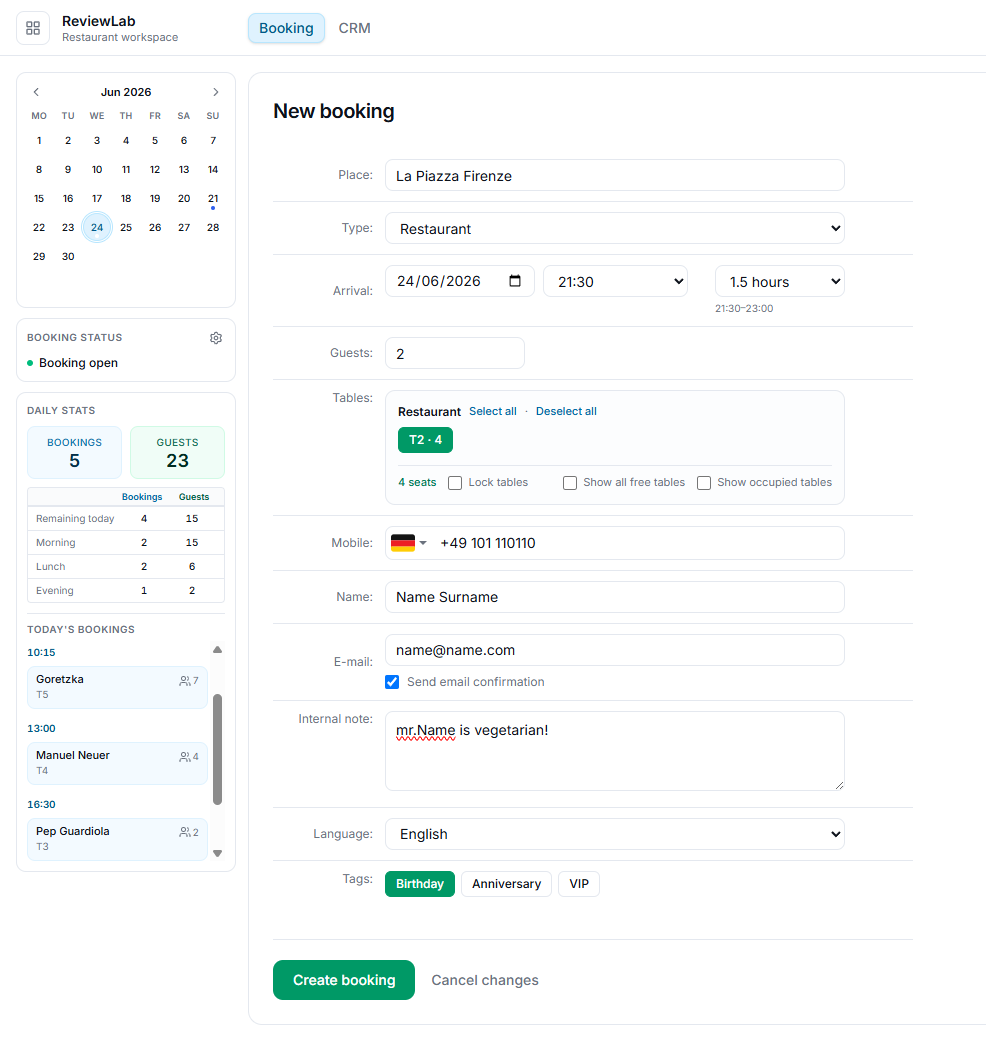Click the Evening stats row label
The image size is (986, 1041).
[x=54, y=590]
